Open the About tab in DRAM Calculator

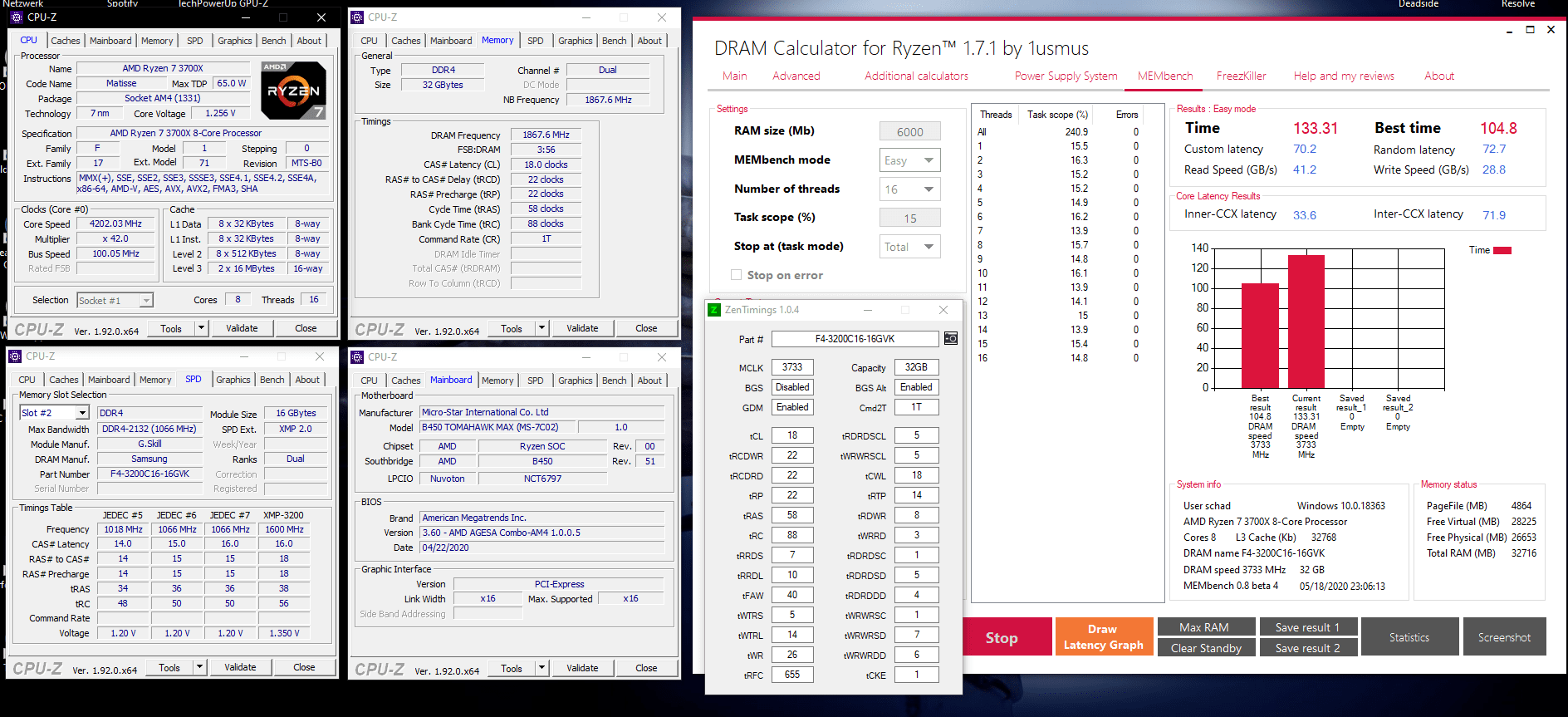1439,76
